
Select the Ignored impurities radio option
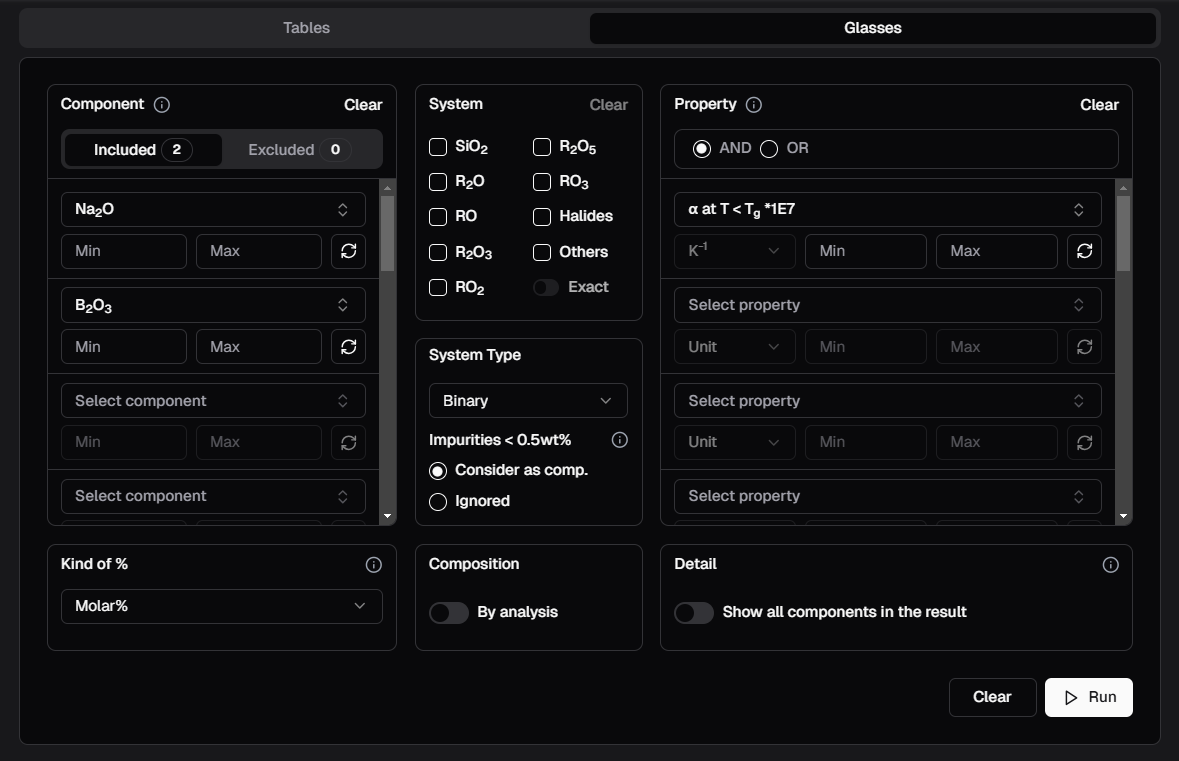point(438,502)
